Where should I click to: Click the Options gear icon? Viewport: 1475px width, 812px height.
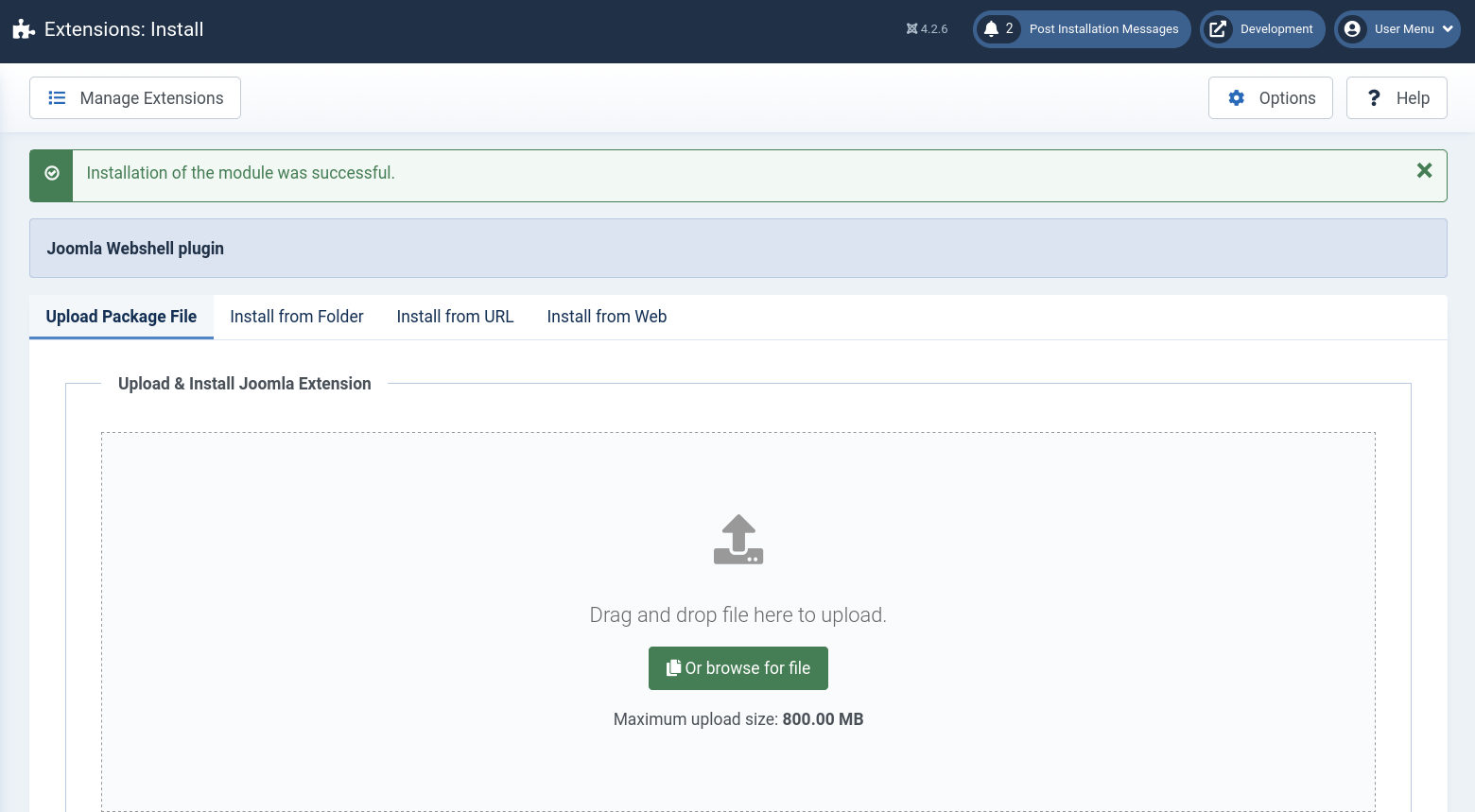[1236, 98]
